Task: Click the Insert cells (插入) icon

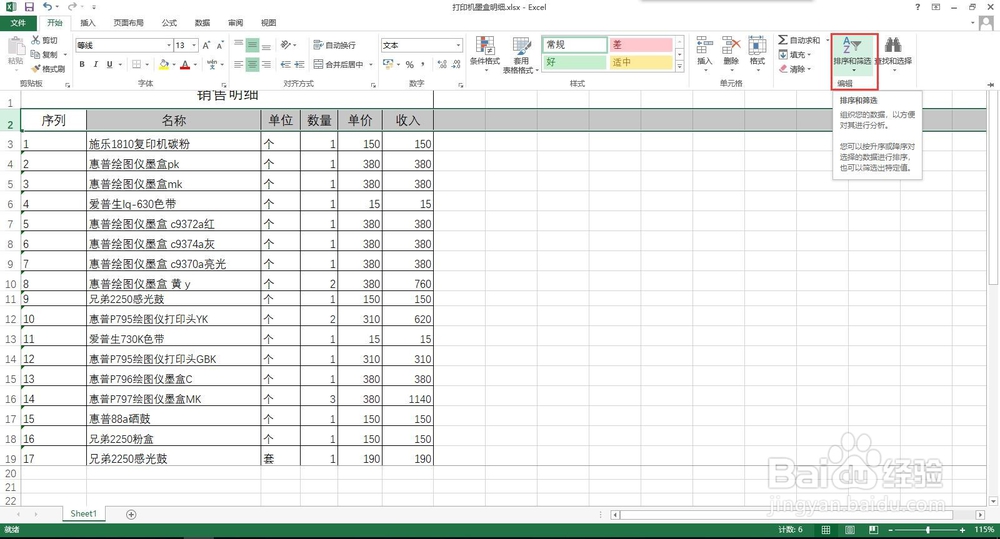Action: [x=704, y=46]
